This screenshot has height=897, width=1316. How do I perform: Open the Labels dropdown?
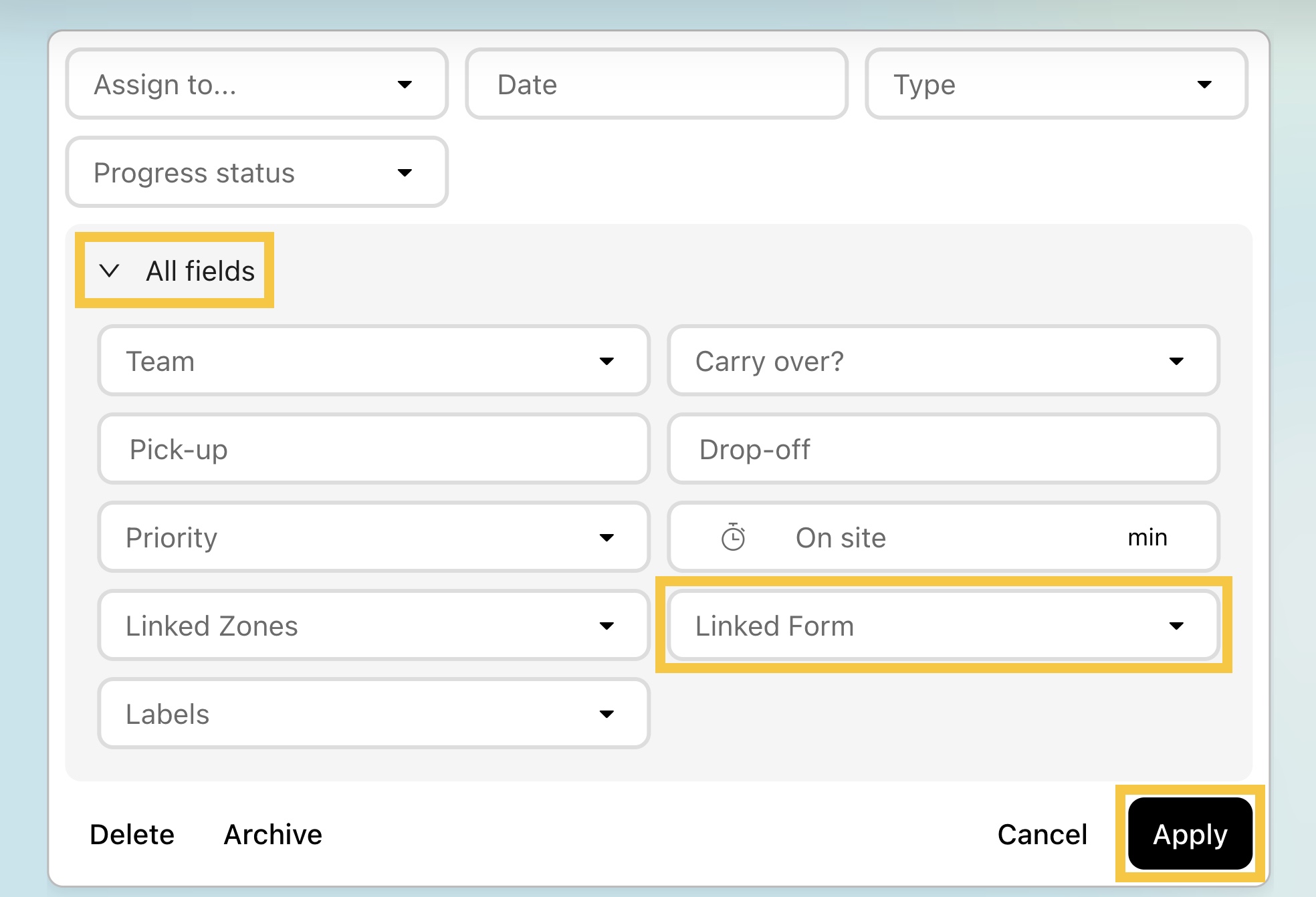[x=373, y=714]
